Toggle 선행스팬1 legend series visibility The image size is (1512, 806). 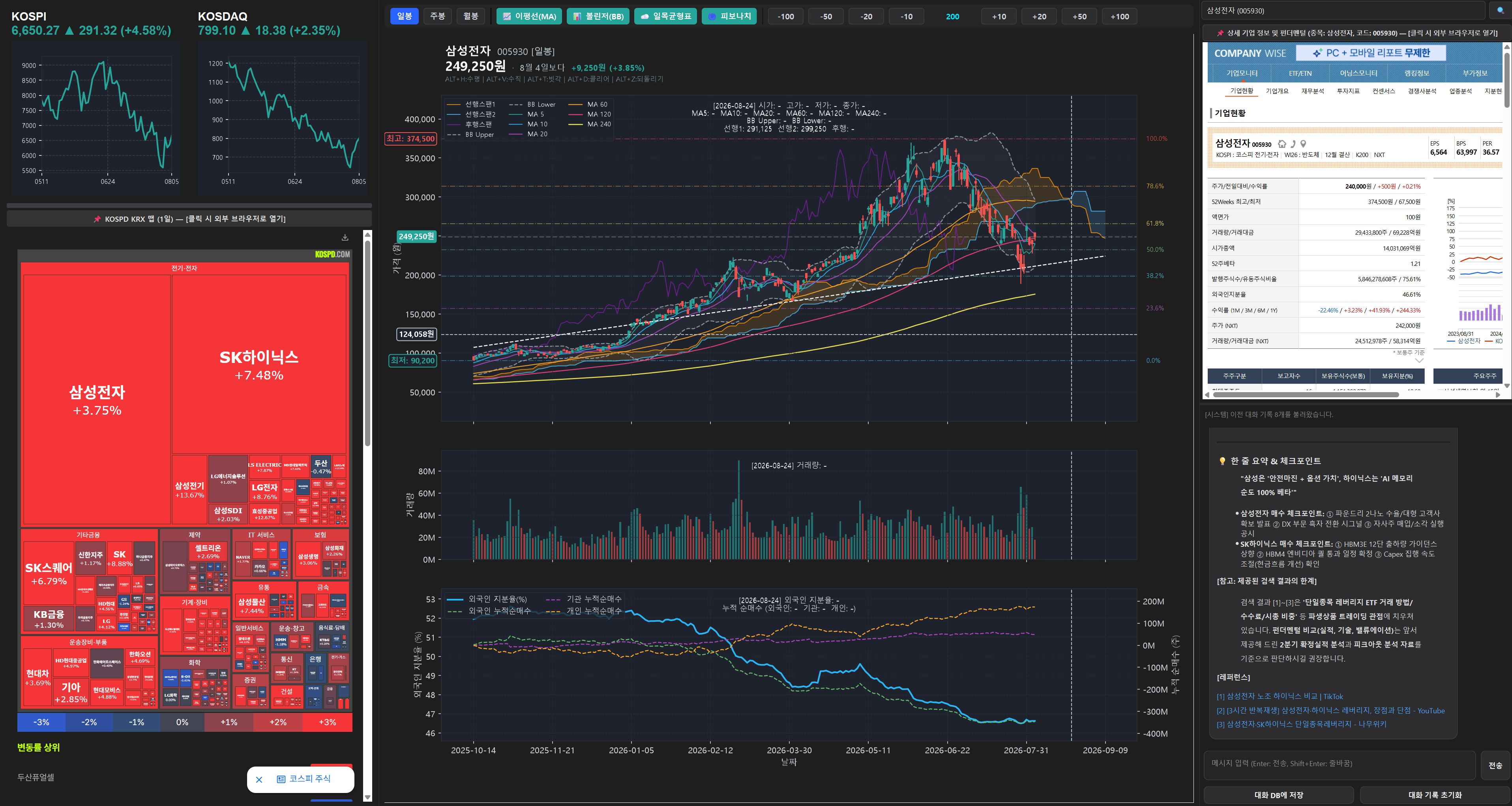[471, 105]
